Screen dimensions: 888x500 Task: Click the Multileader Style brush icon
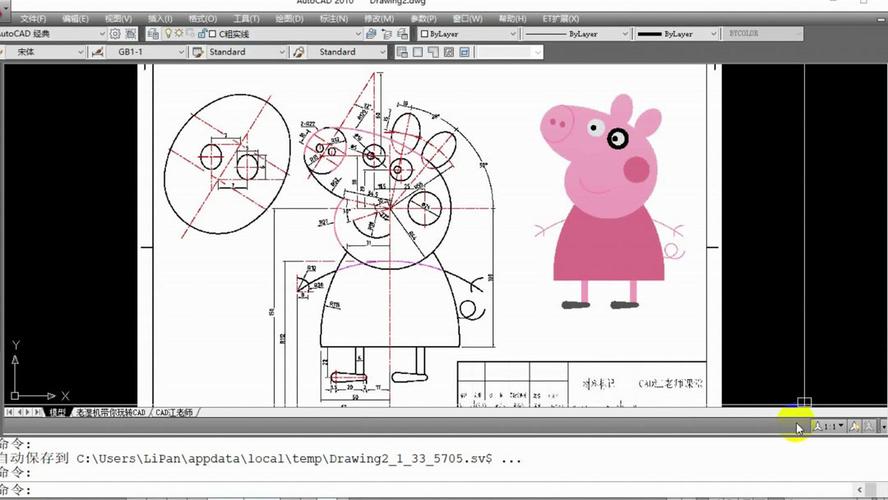click(x=298, y=52)
